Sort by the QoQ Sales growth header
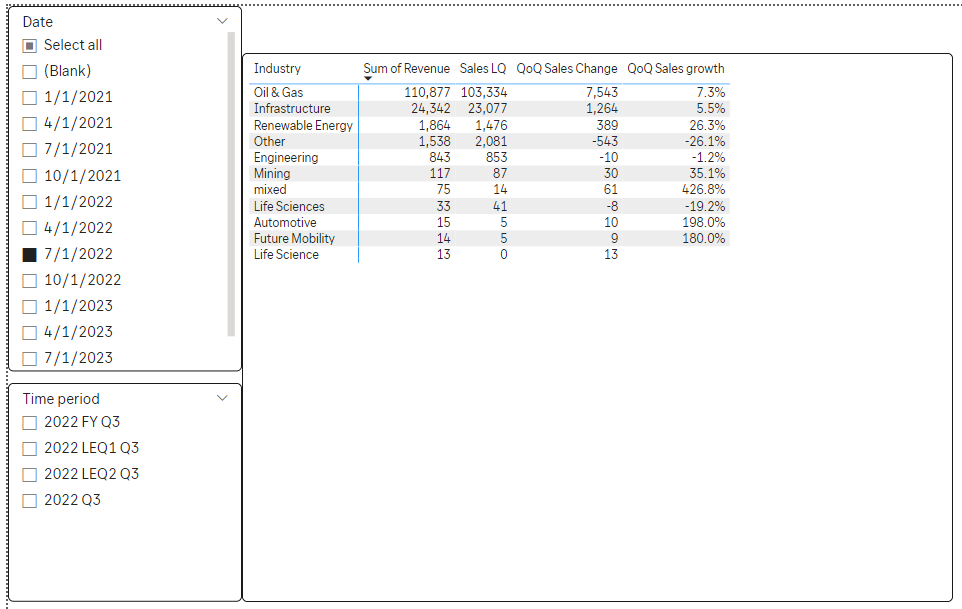 point(675,69)
